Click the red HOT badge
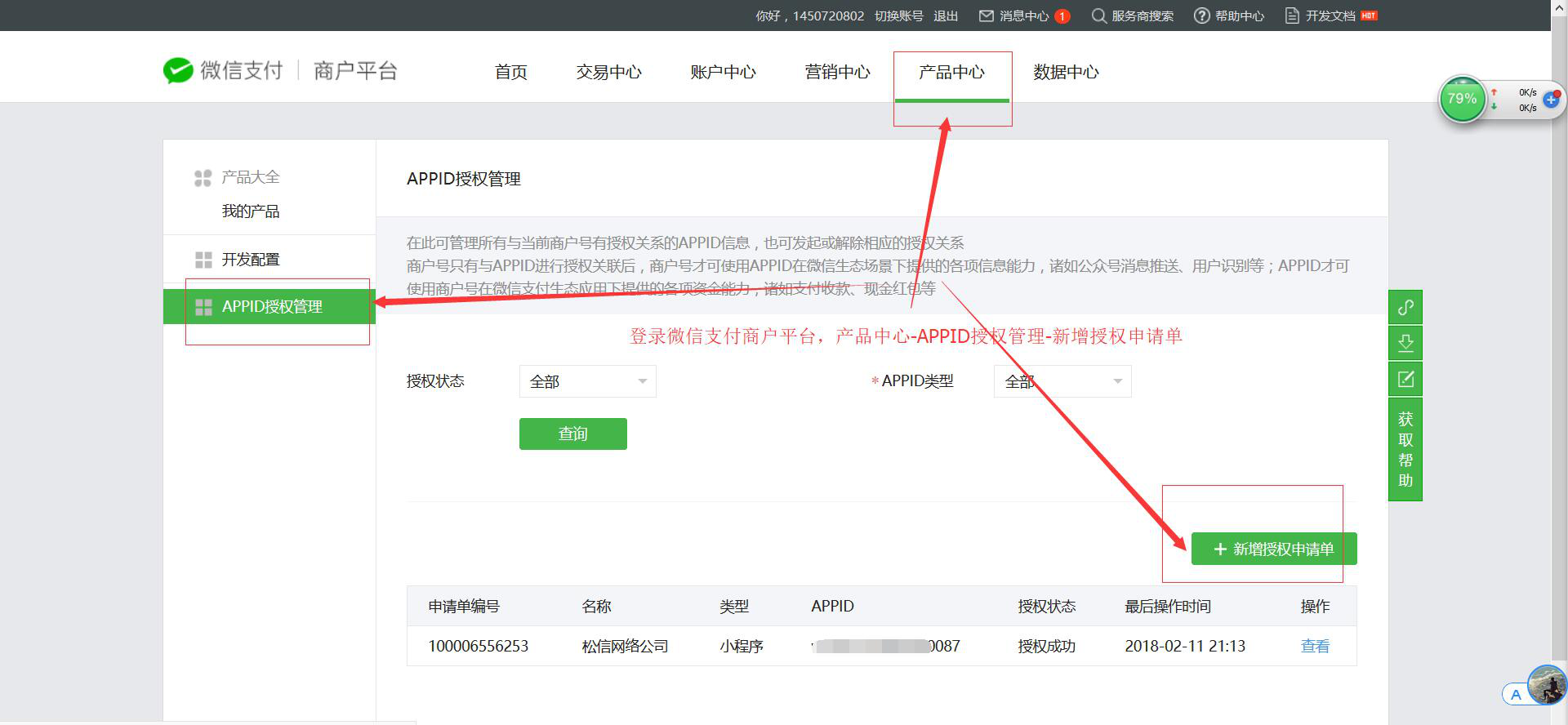 pos(1369,16)
